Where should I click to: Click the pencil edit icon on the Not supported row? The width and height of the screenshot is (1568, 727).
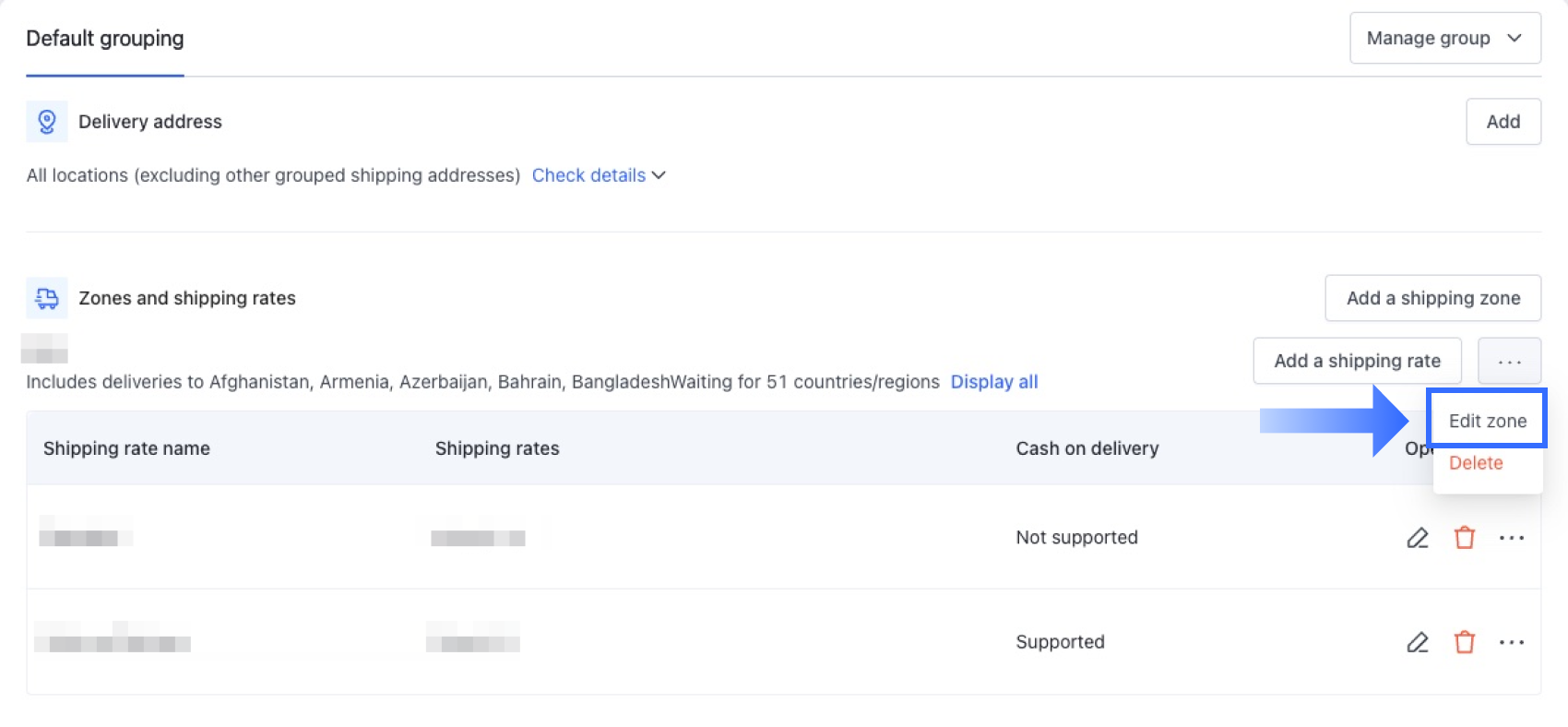[1418, 537]
